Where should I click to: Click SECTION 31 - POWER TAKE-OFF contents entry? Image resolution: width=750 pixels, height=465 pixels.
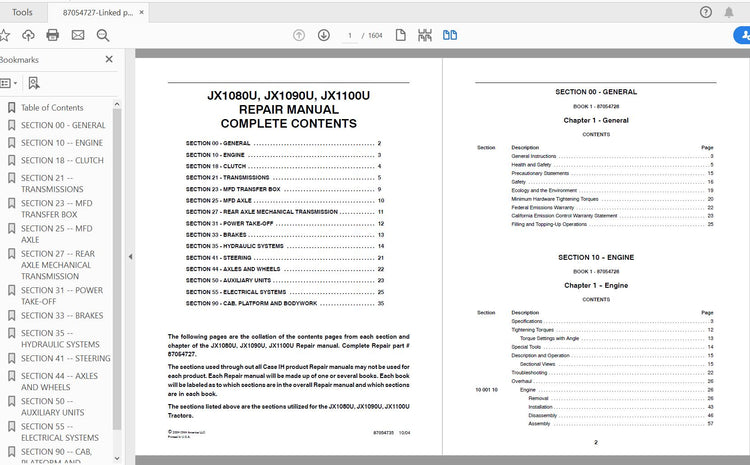285,224
